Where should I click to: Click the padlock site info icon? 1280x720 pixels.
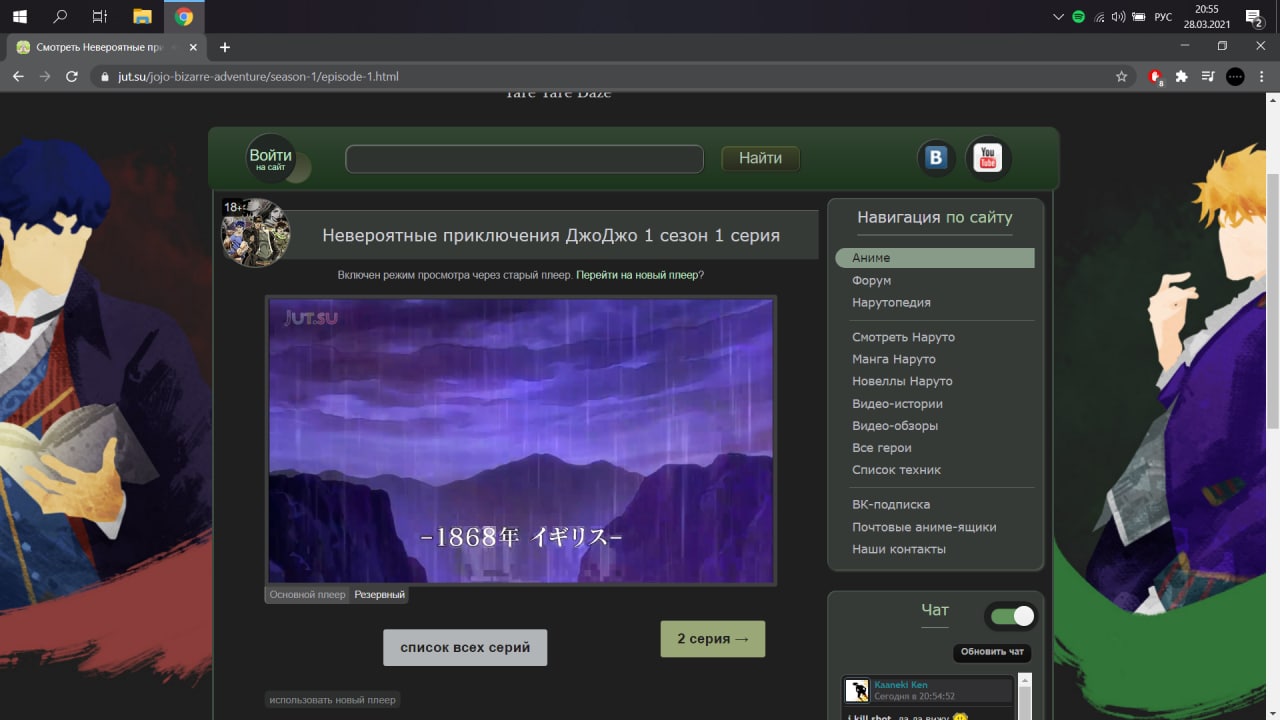[105, 76]
